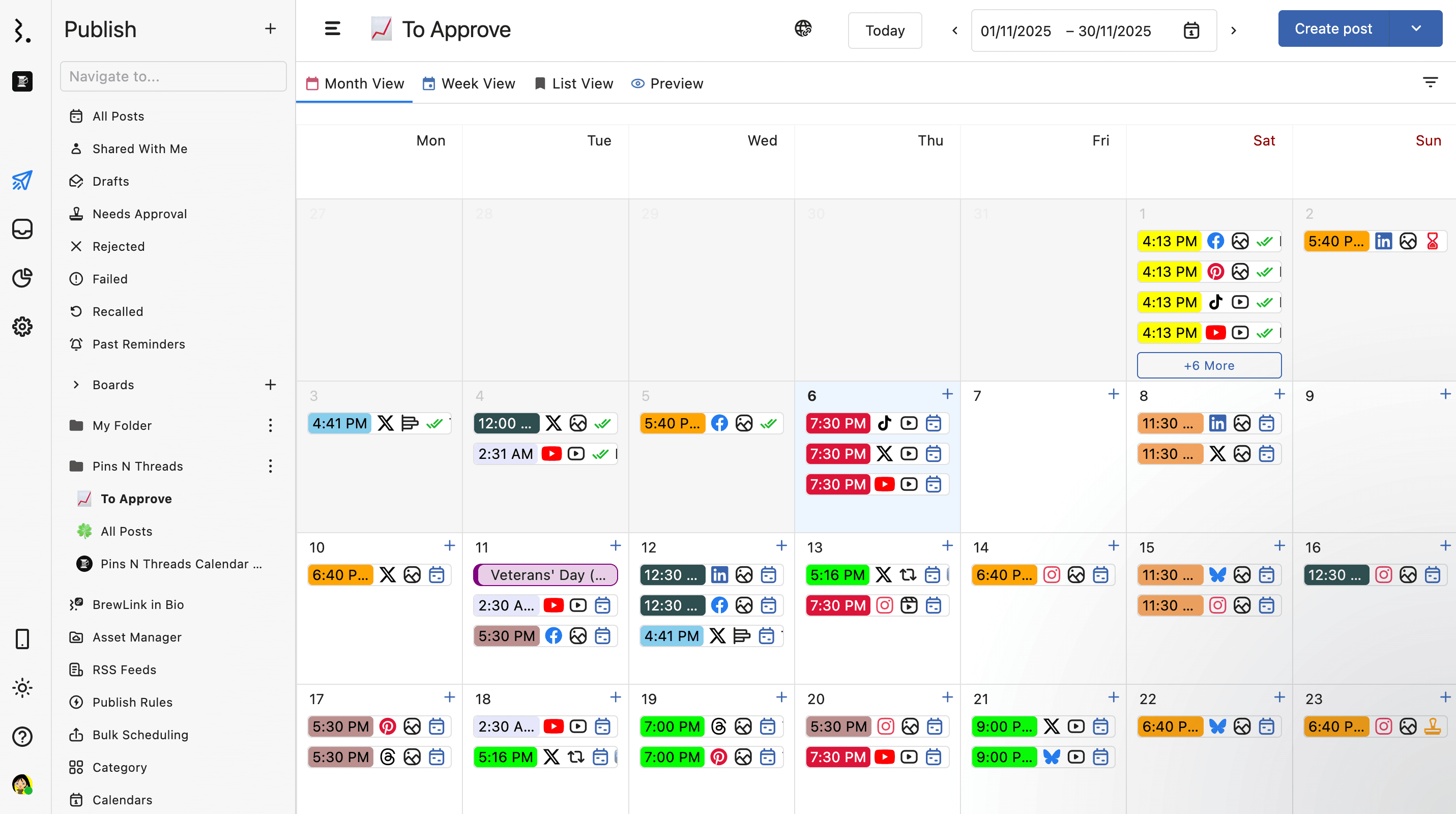Open the analytics pie chart sidebar icon

pyautogui.click(x=22, y=278)
